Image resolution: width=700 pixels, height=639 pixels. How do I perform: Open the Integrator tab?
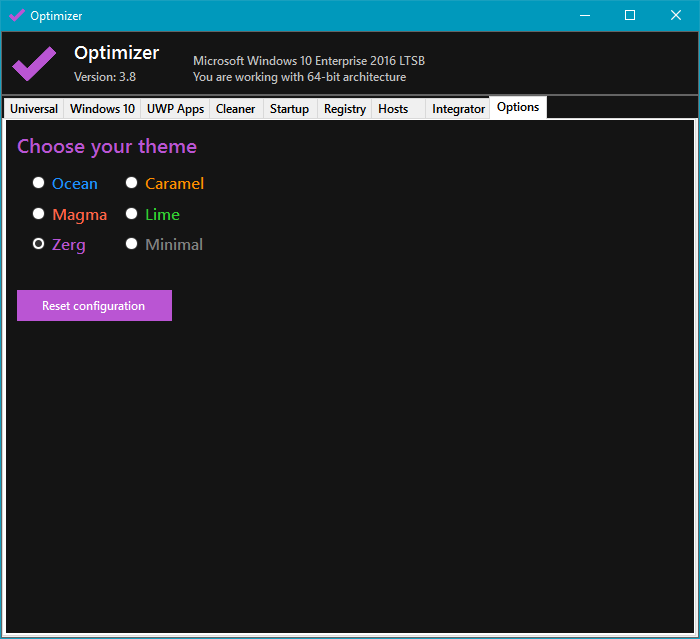(458, 109)
